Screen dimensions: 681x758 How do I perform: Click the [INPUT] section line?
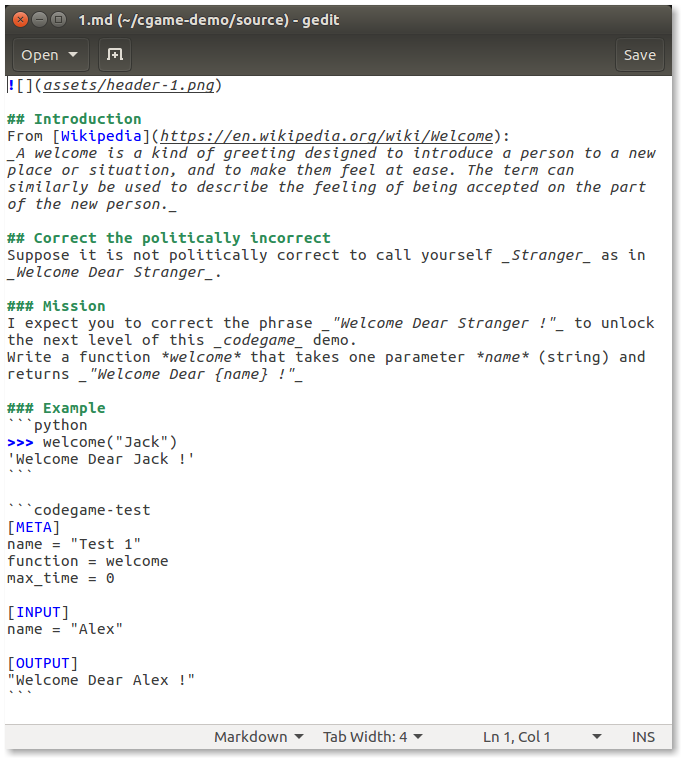tap(38, 612)
